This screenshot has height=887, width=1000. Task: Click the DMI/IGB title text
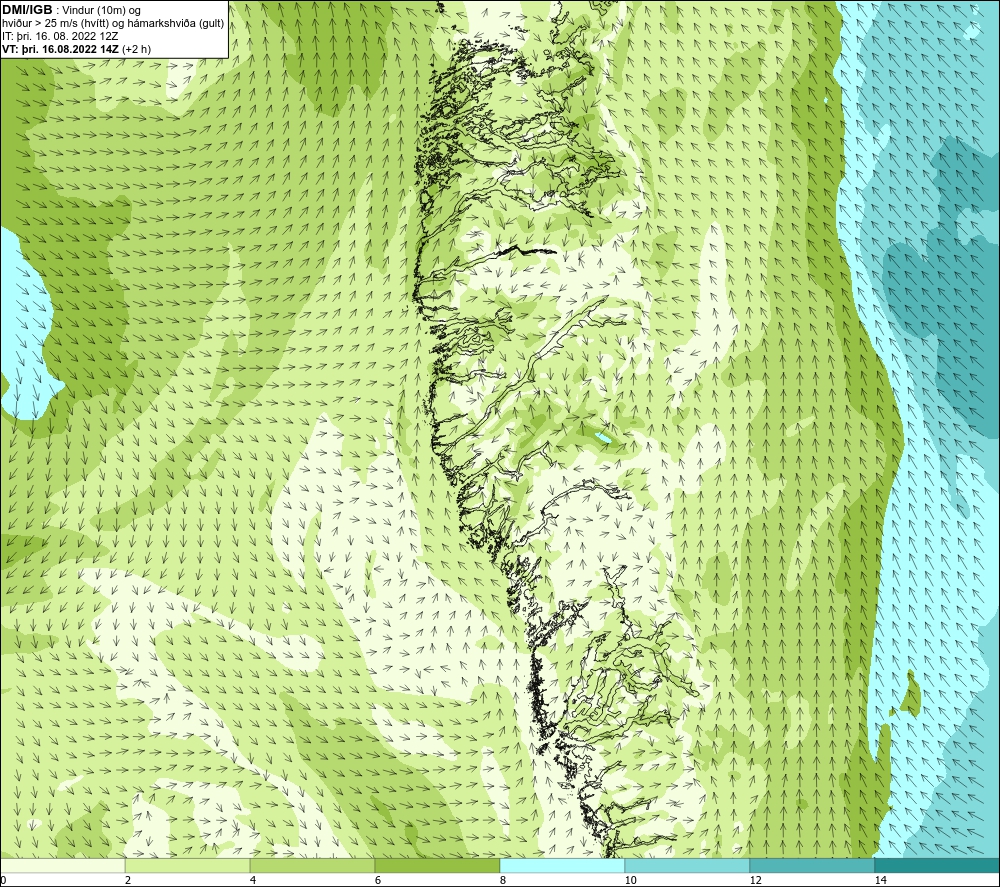27,10
